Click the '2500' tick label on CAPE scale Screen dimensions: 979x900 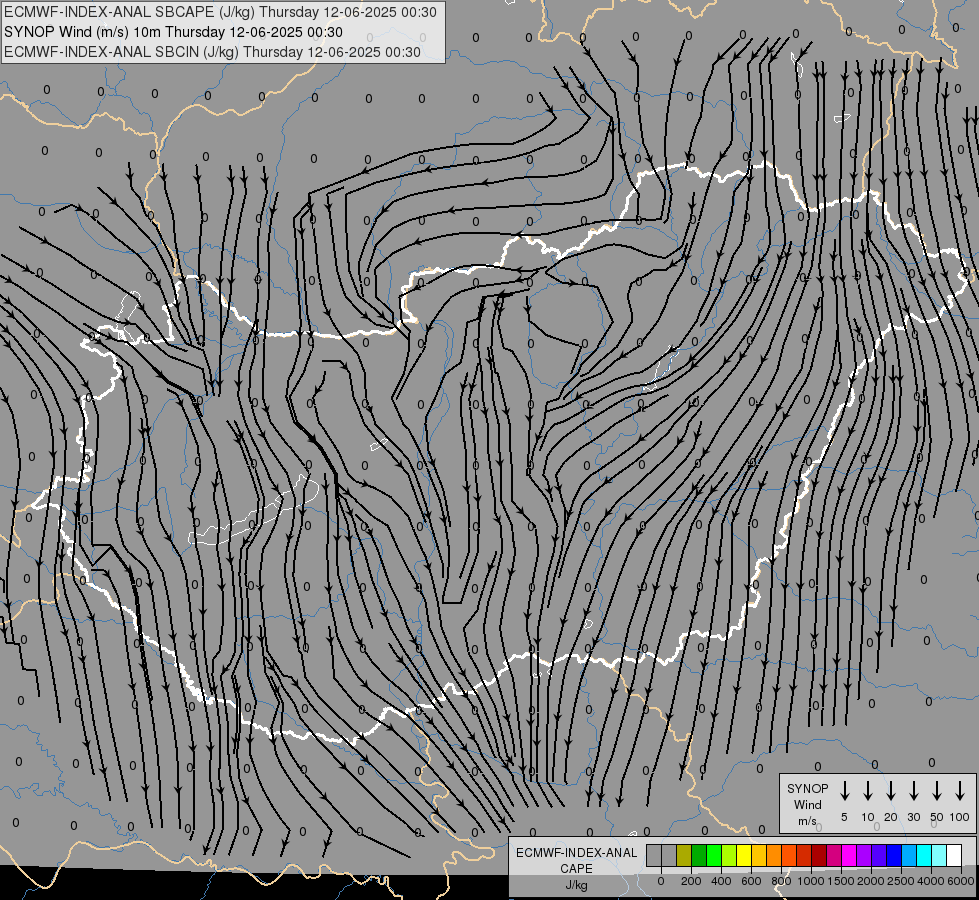(900, 881)
